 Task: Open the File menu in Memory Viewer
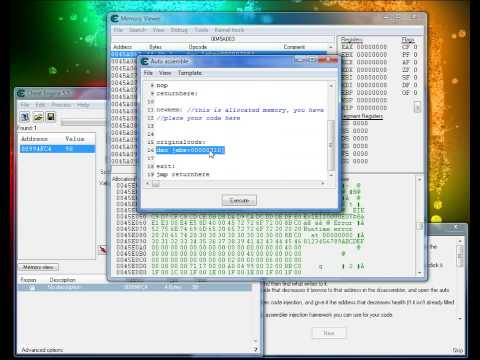click(118, 30)
